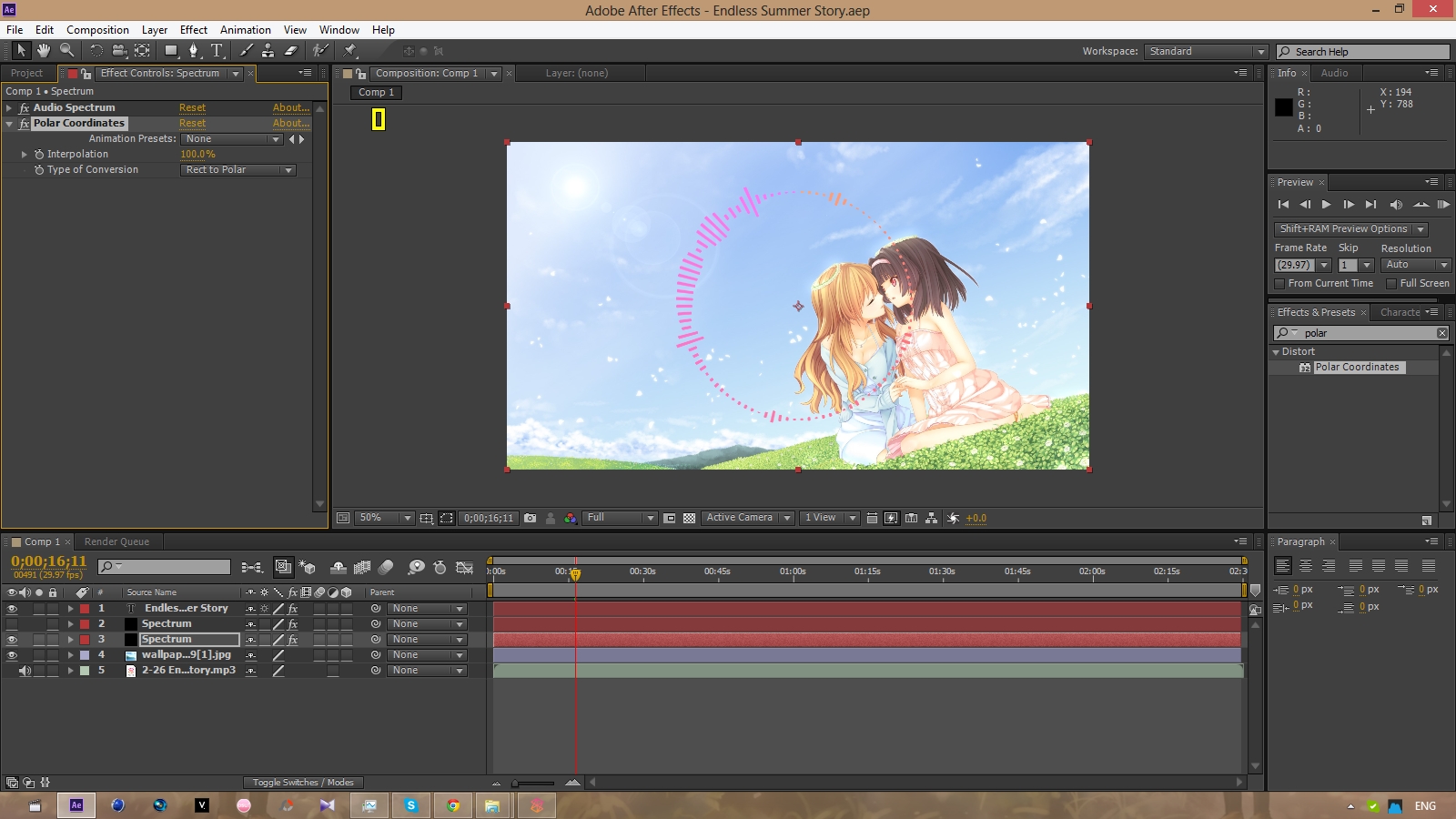Viewport: 1456px width, 819px height.
Task: Select the Puppet Pin tool
Action: point(350,51)
